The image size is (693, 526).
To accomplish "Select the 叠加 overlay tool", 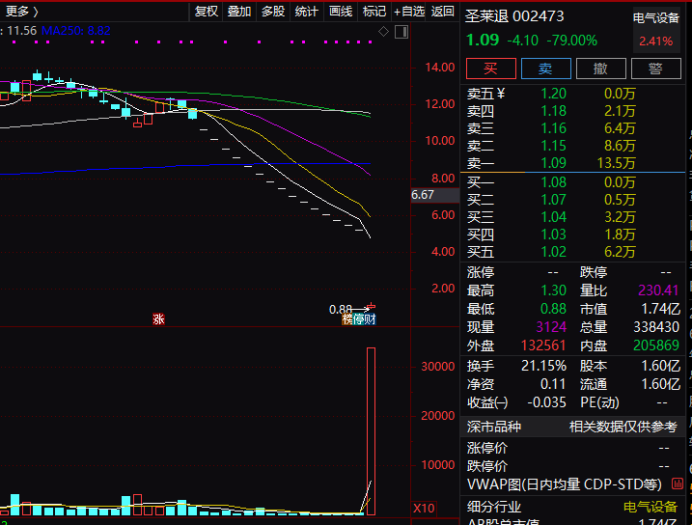I will pyautogui.click(x=239, y=11).
